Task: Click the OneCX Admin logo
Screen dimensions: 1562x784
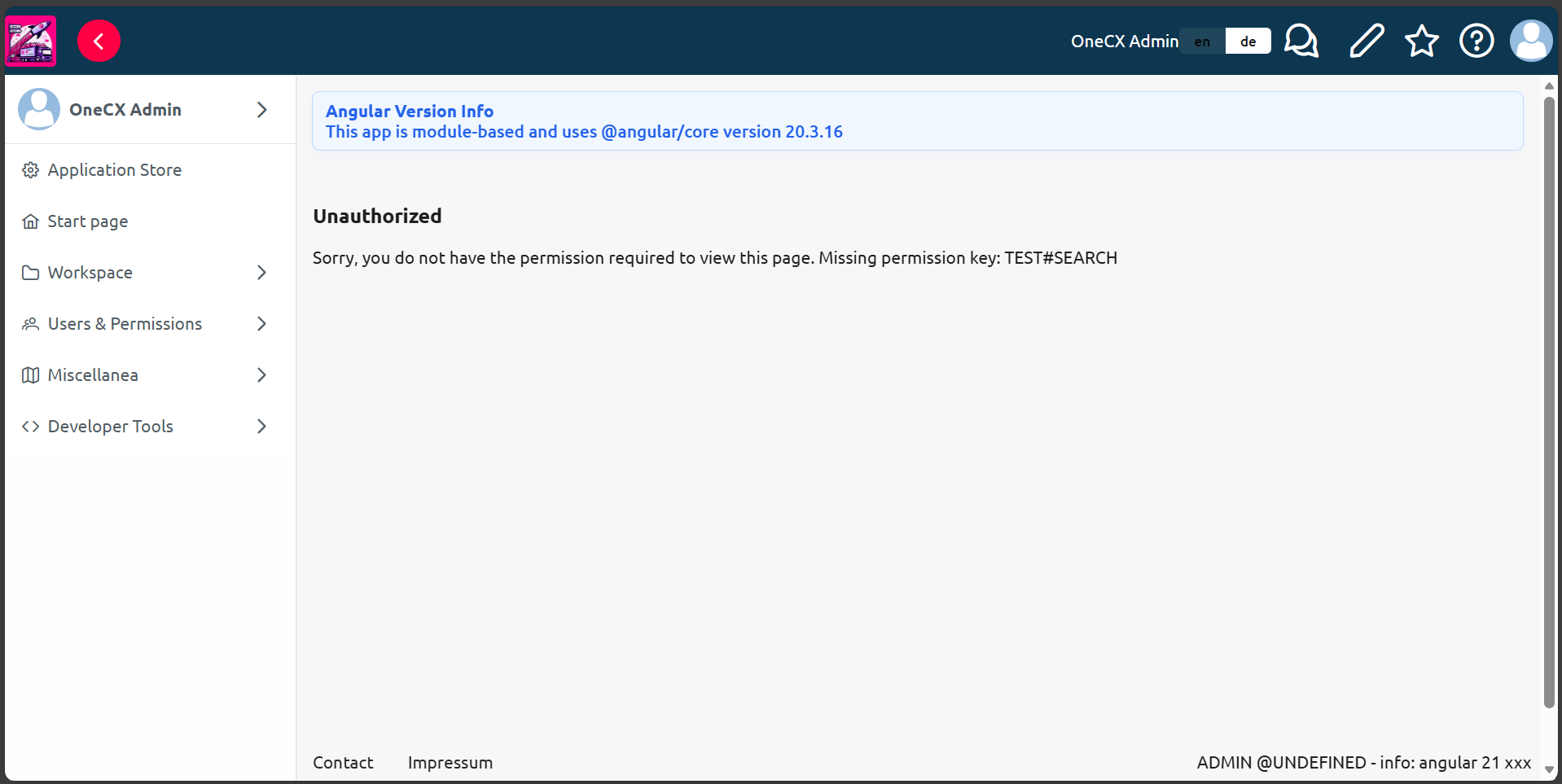Action: click(x=30, y=41)
